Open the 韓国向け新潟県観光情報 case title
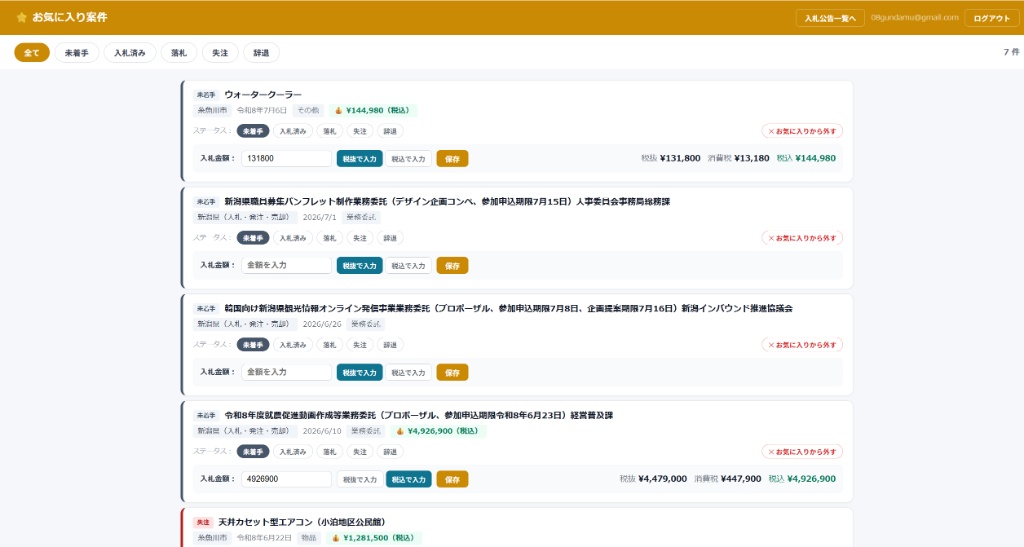 [x=508, y=309]
